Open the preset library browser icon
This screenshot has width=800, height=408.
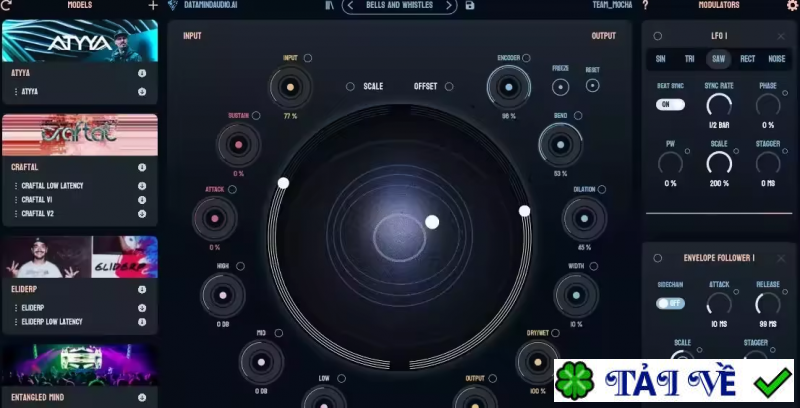[x=330, y=5]
